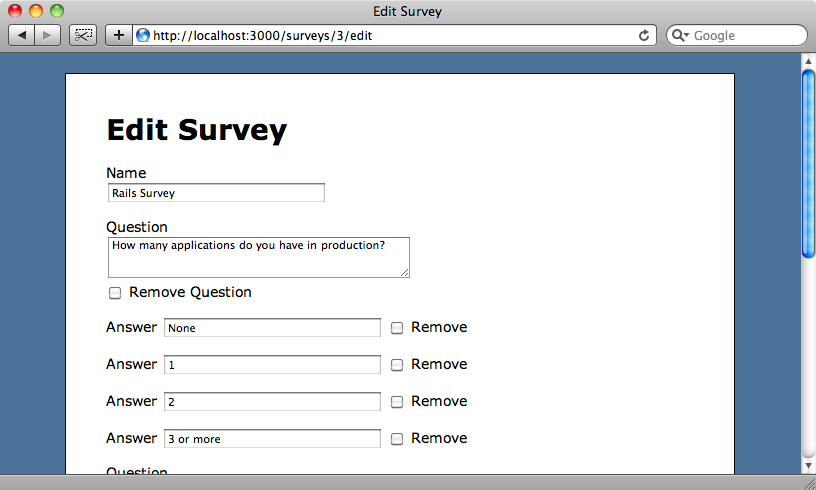This screenshot has height=490, width=816.
Task: Go forward with the browser forward arrow
Action: tap(47, 35)
